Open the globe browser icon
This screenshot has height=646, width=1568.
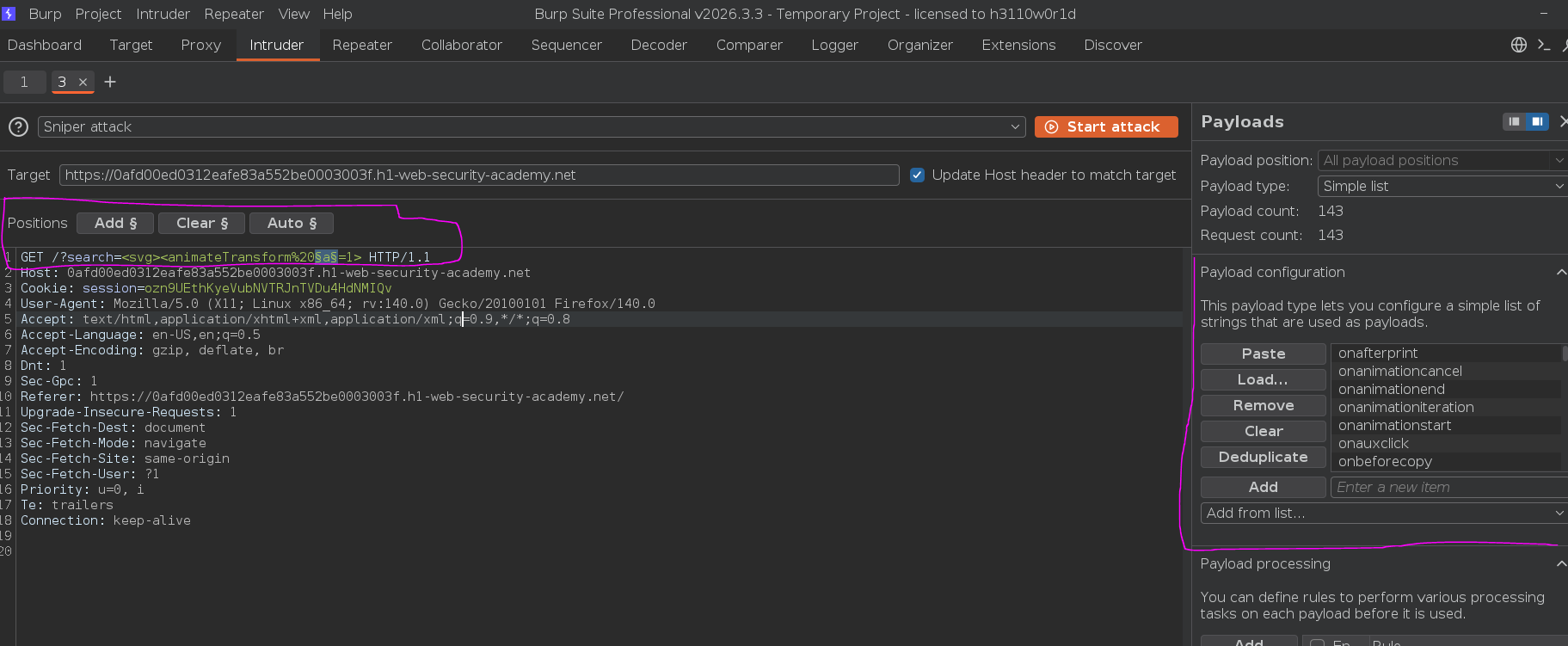coord(1519,45)
